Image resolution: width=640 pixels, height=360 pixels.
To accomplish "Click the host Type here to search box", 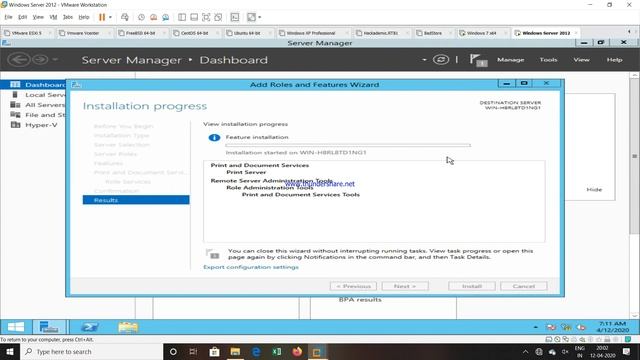I will coord(91,351).
